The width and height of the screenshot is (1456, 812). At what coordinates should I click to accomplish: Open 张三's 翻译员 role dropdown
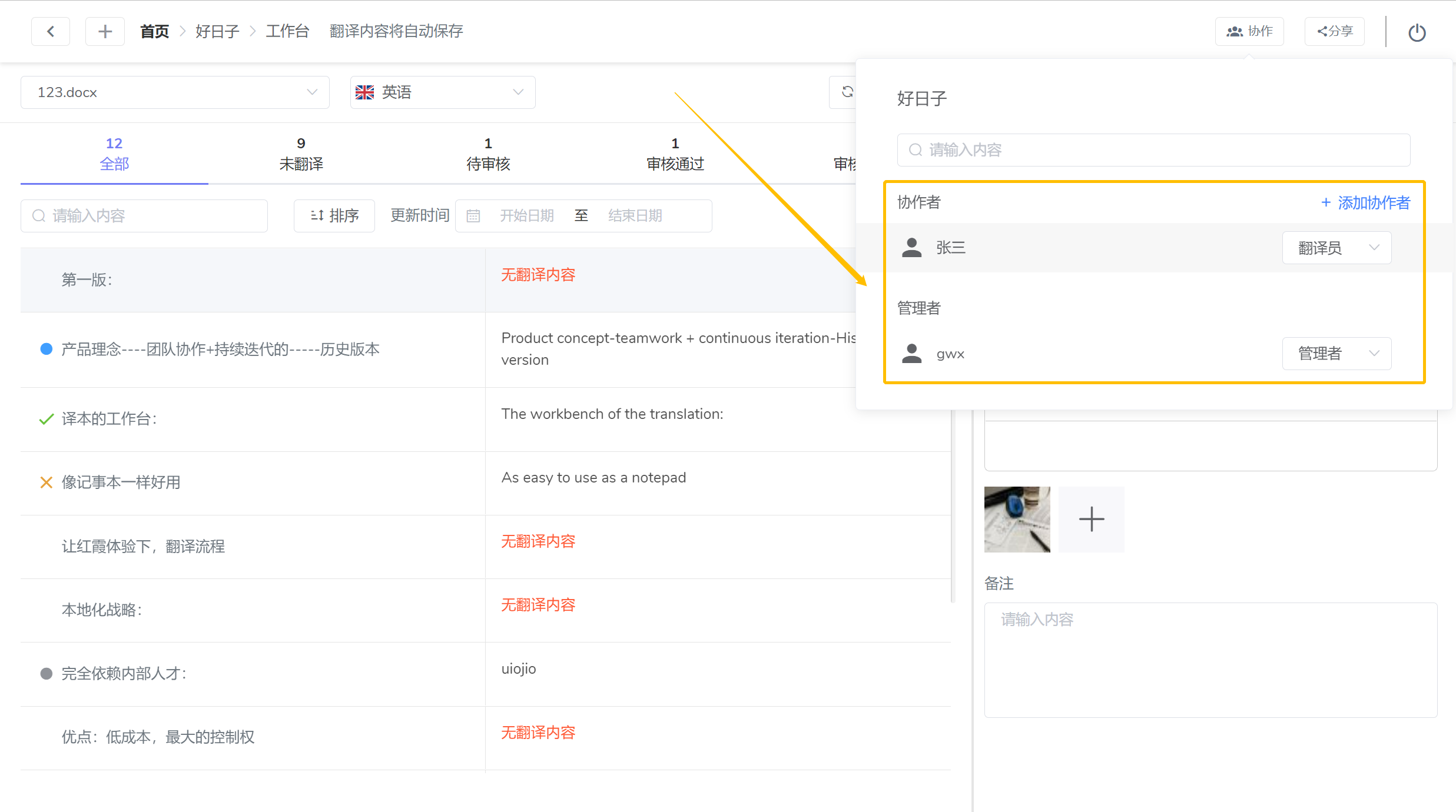point(1336,248)
